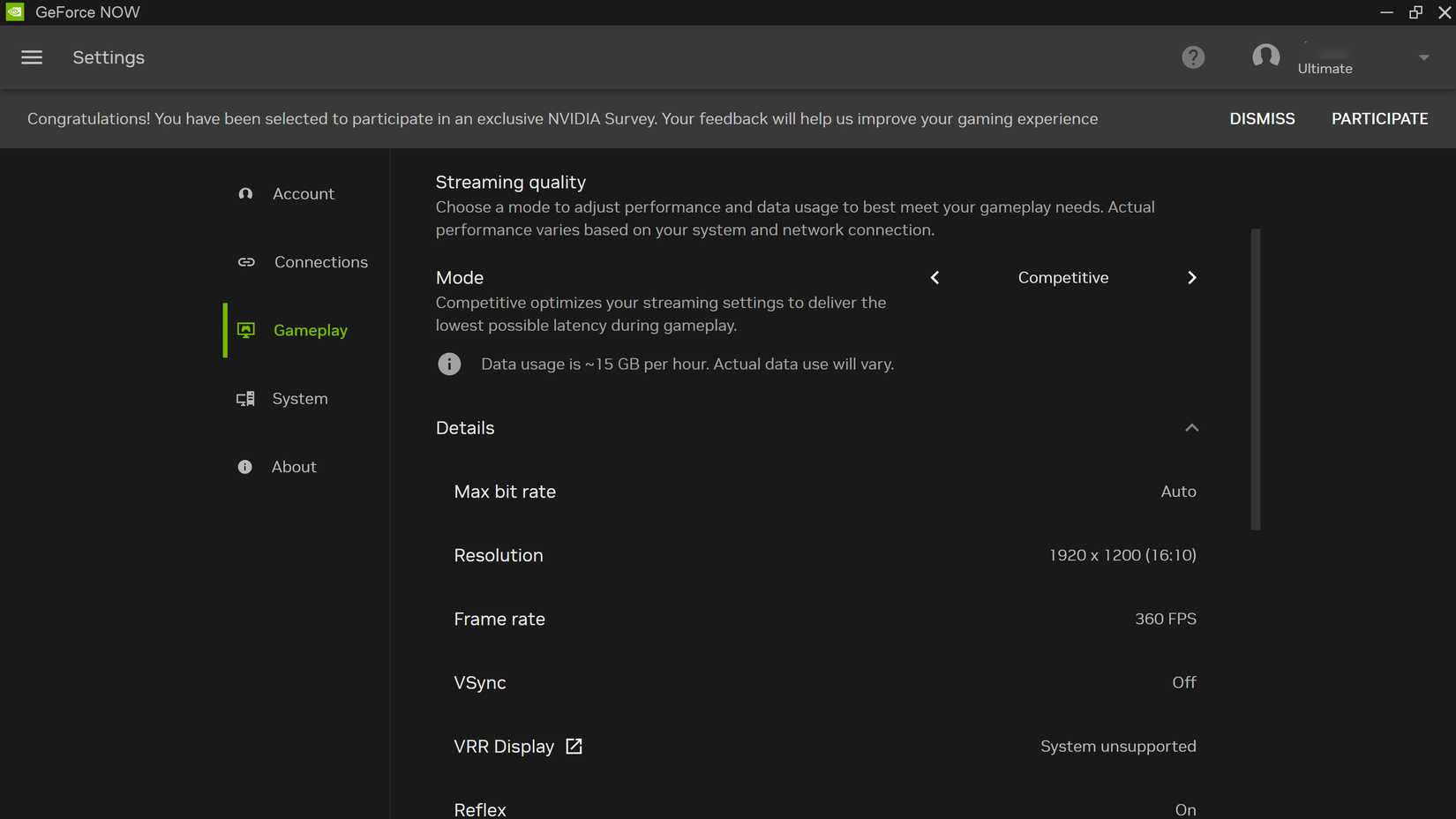The height and width of the screenshot is (819, 1456).
Task: Click the Max bit rate Auto value
Action: [x=1178, y=492]
